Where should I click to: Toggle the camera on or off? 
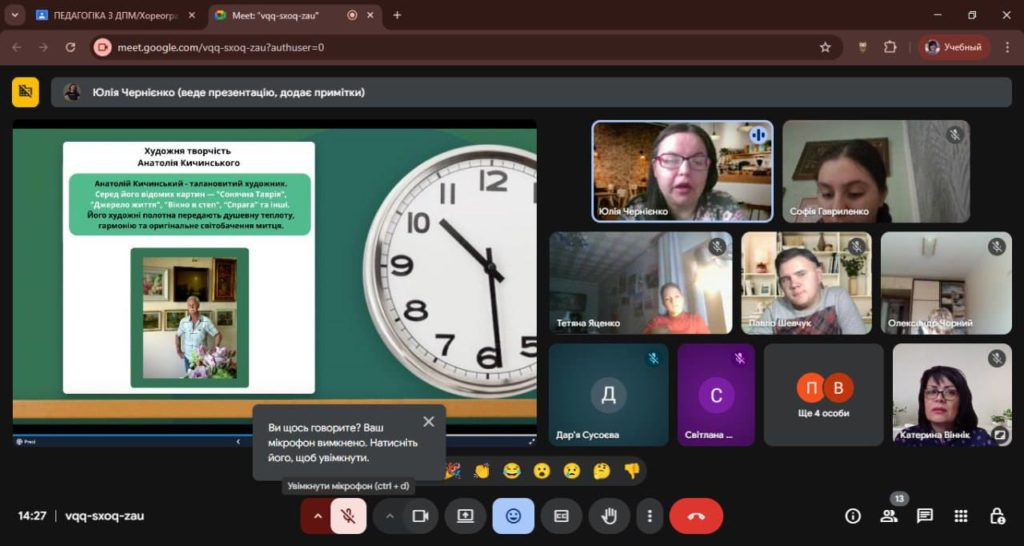(420, 516)
